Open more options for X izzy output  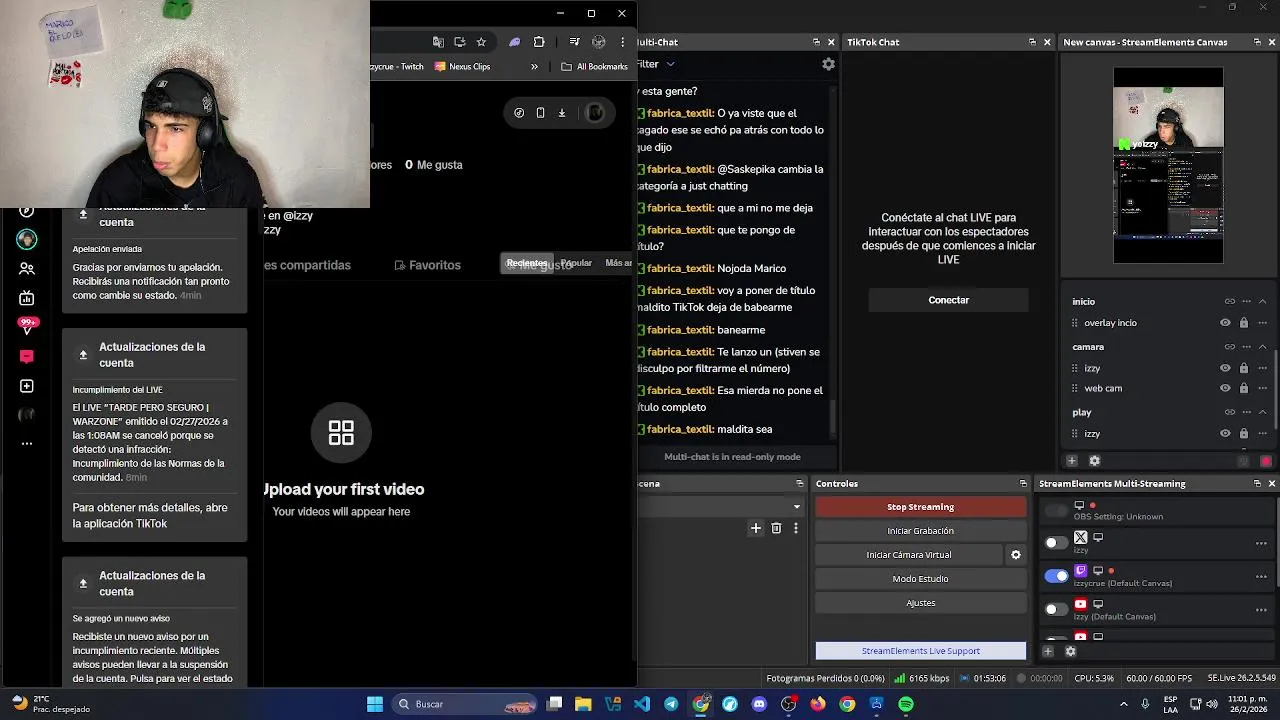click(1261, 544)
